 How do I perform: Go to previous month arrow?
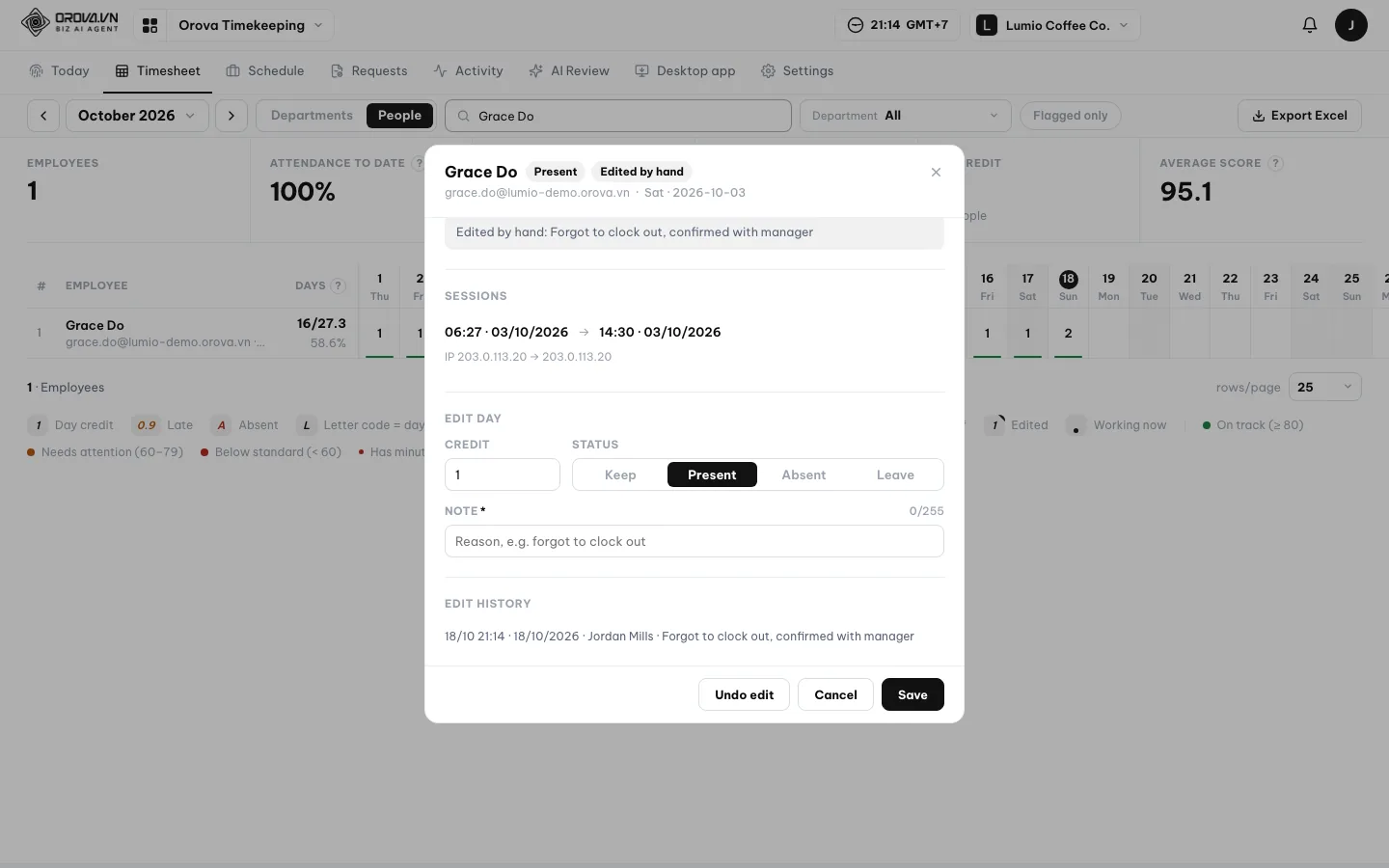[x=43, y=116]
